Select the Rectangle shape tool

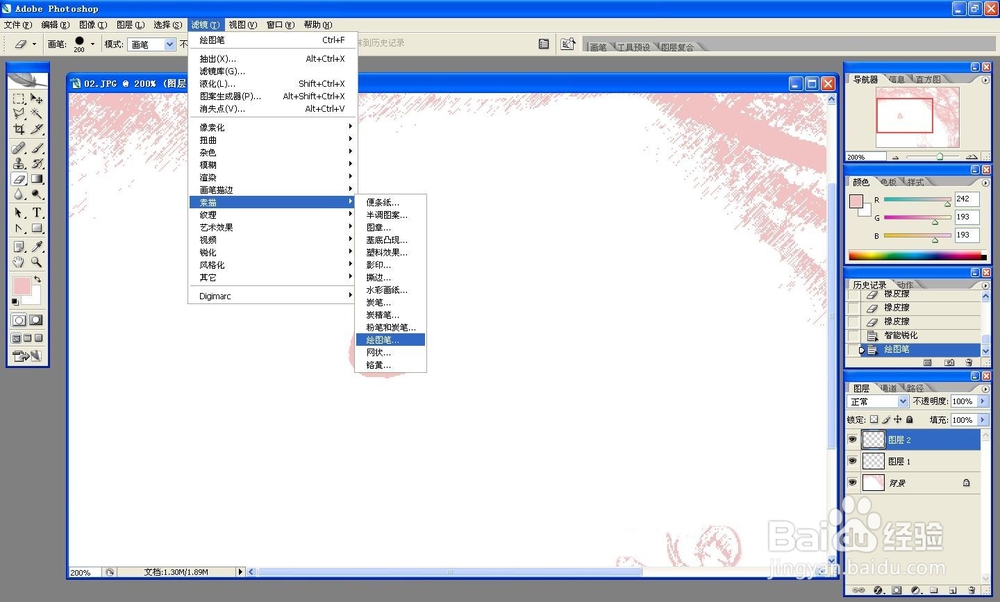pyautogui.click(x=36, y=228)
